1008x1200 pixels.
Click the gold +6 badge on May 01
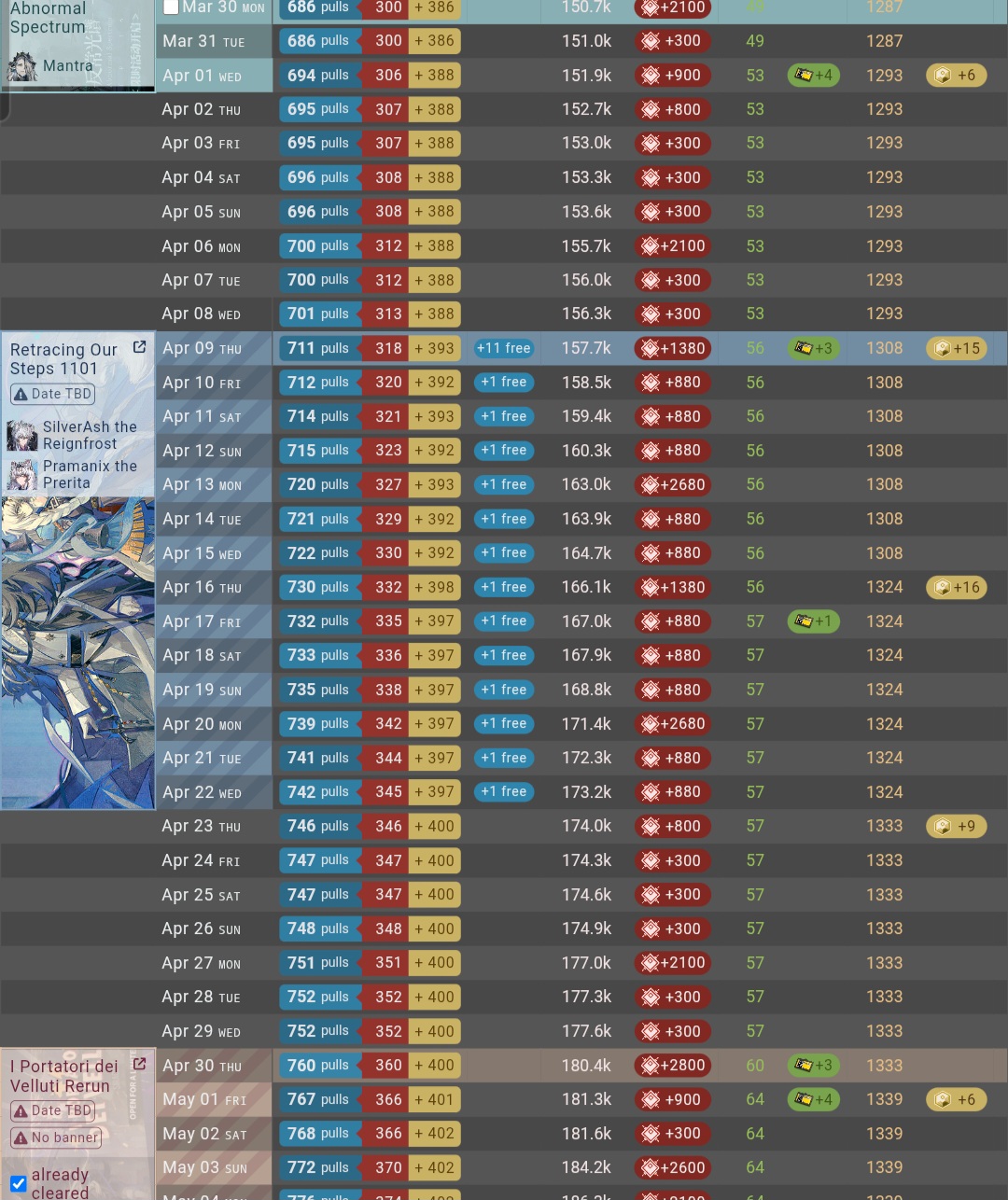coord(957,1099)
